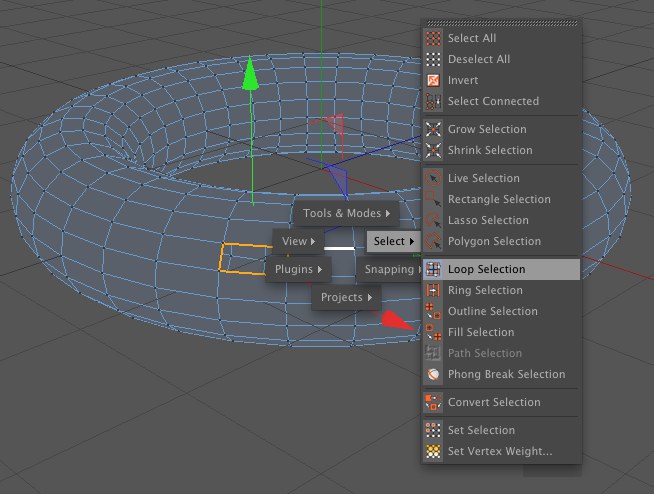Click the Ring Selection icon
Image resolution: width=654 pixels, height=494 pixels.
point(433,290)
